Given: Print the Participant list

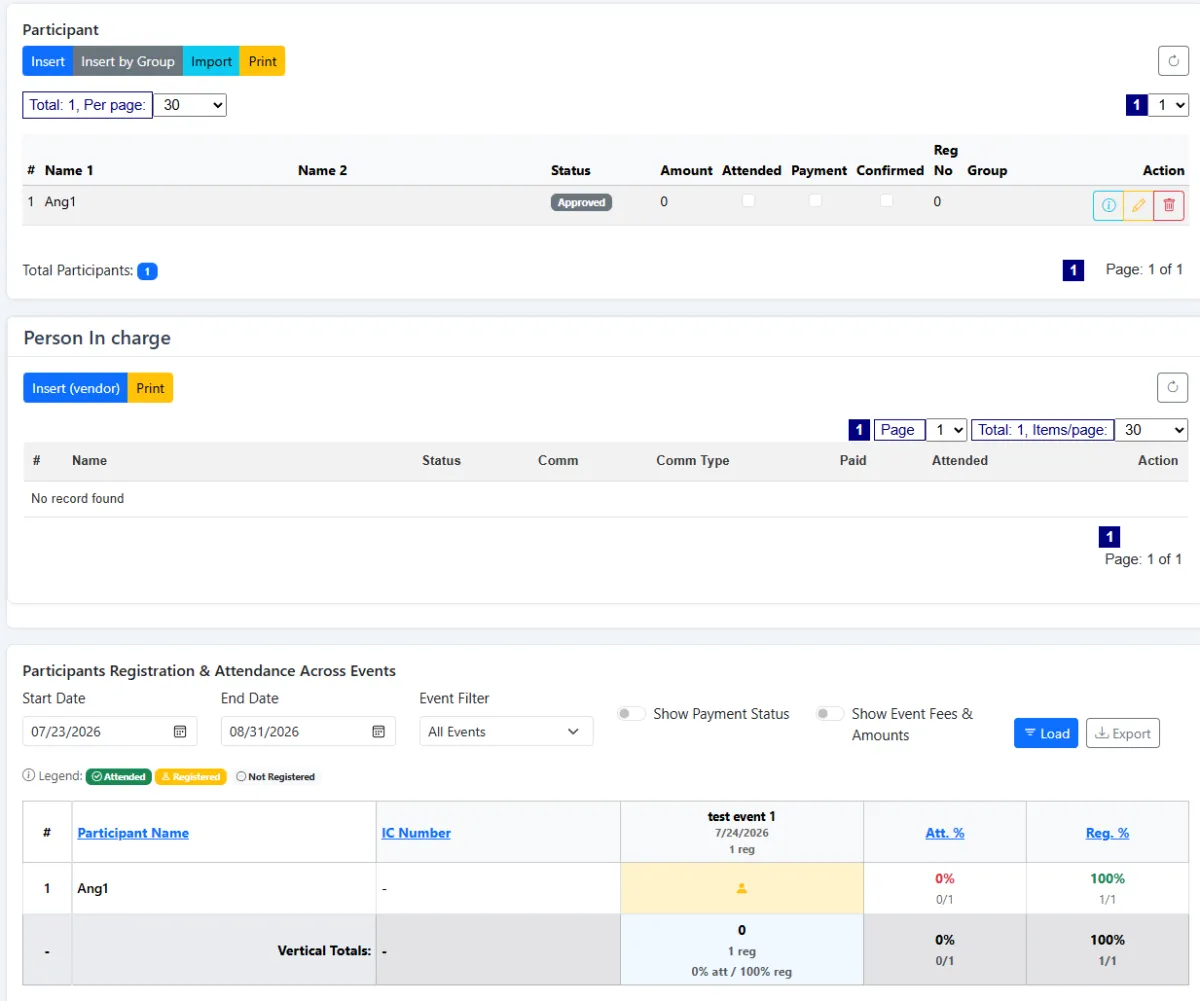Looking at the screenshot, I should click(263, 61).
